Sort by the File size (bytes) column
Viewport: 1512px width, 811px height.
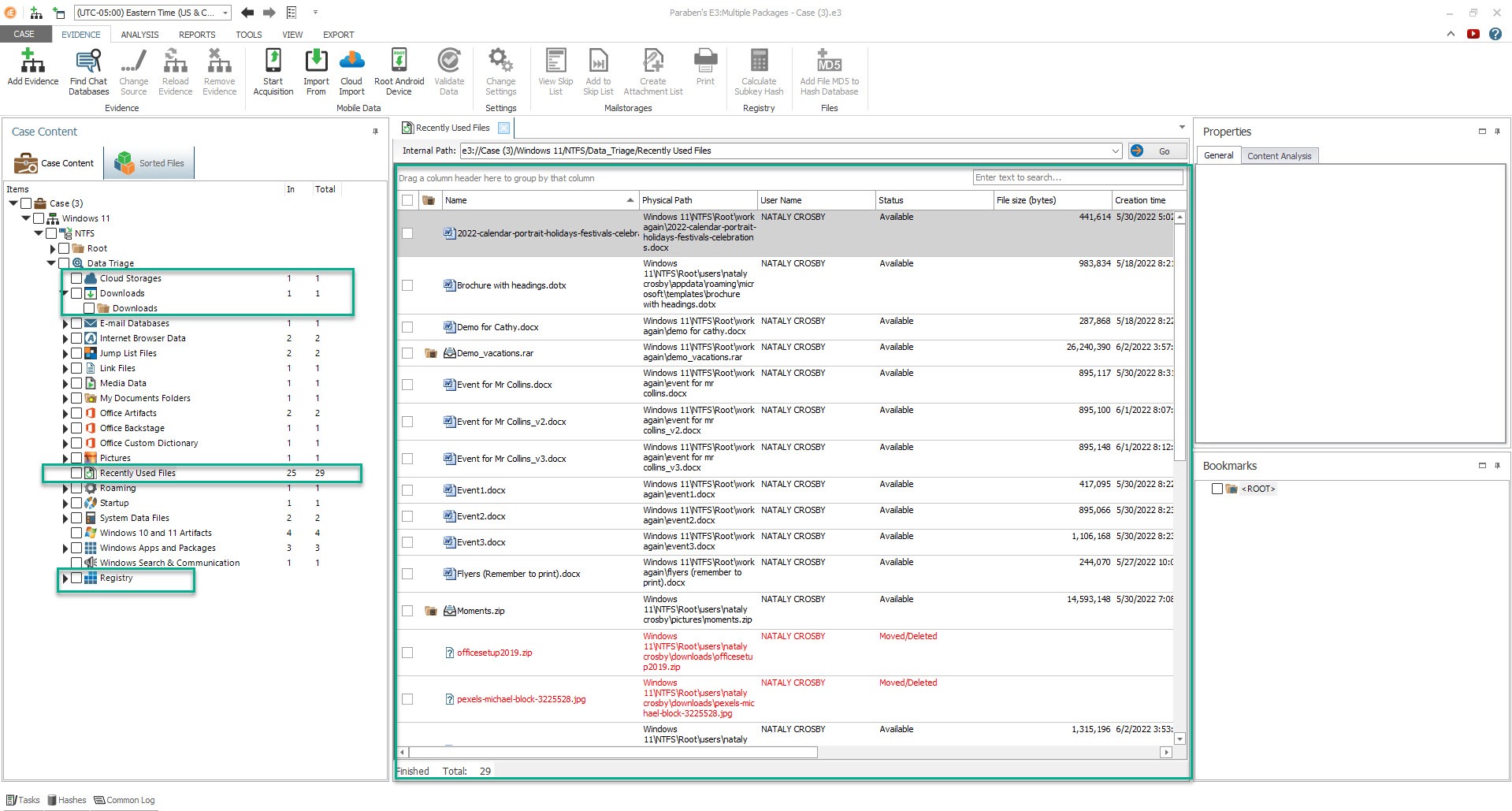tap(1052, 200)
